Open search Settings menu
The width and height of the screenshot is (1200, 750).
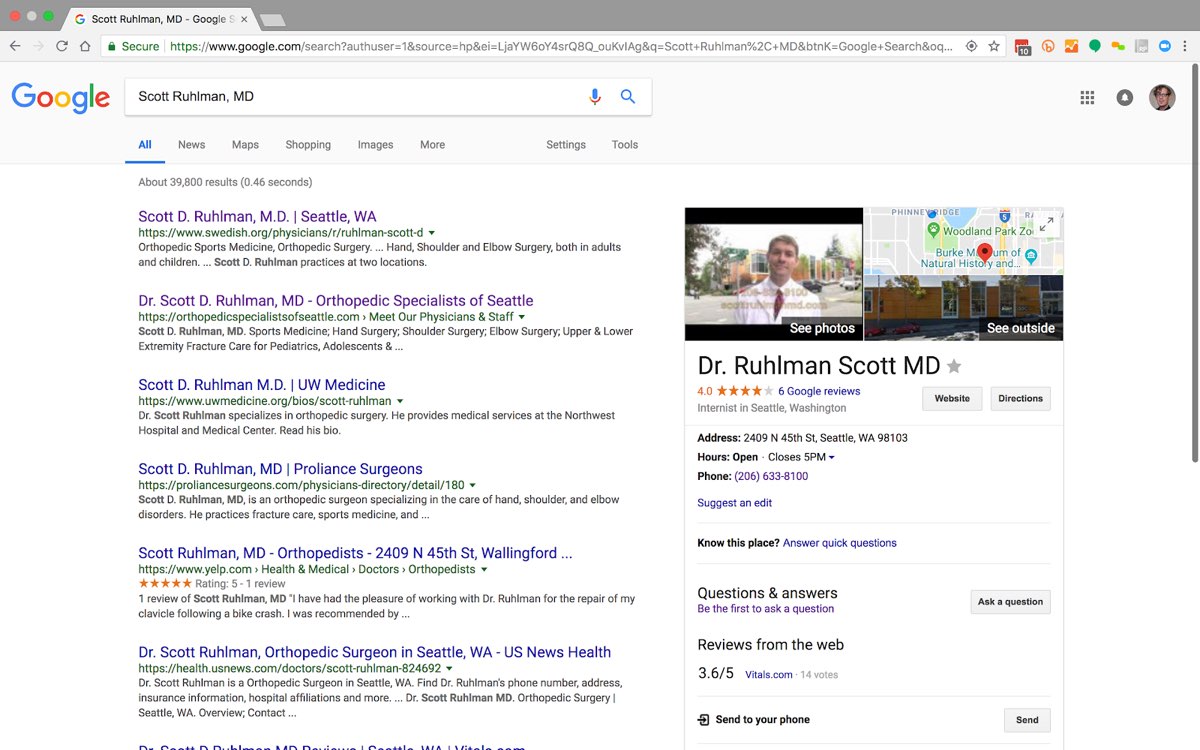pos(566,145)
